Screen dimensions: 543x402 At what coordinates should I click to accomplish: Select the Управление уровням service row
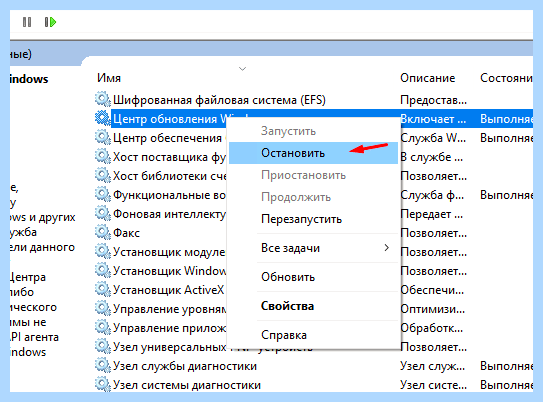pos(169,309)
